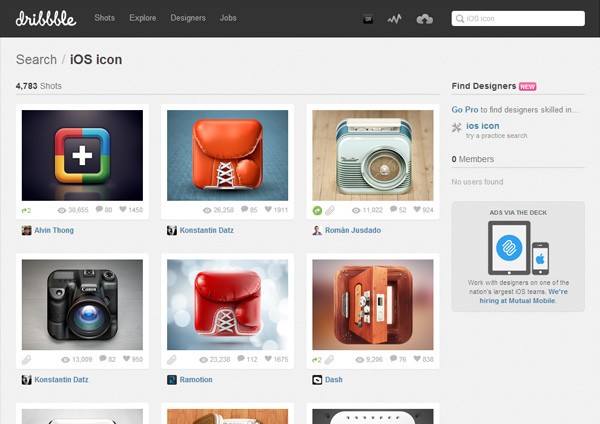Open Konstantin Datz profile under the camera shot

[61, 380]
